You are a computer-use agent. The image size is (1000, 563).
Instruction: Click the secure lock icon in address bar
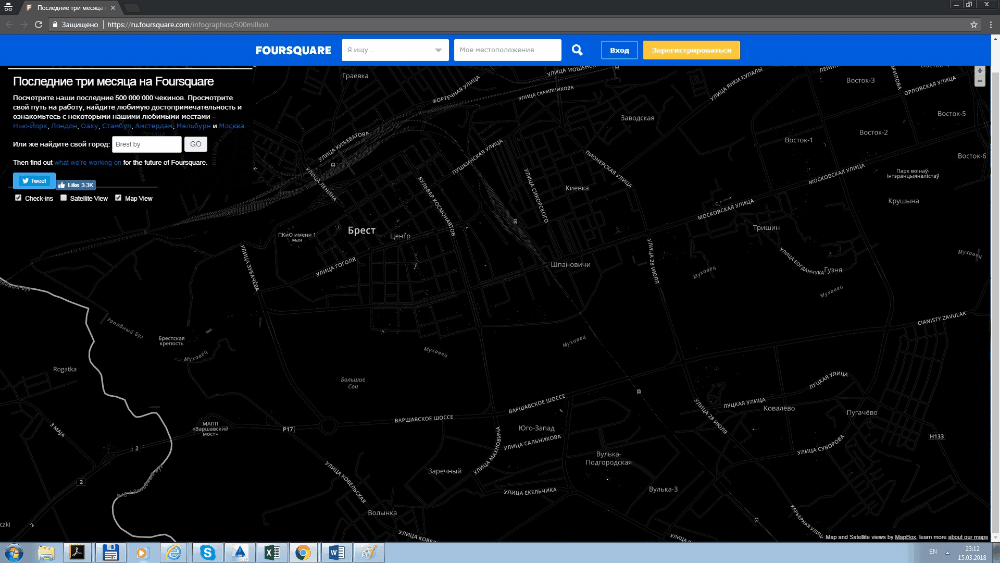[x=55, y=25]
